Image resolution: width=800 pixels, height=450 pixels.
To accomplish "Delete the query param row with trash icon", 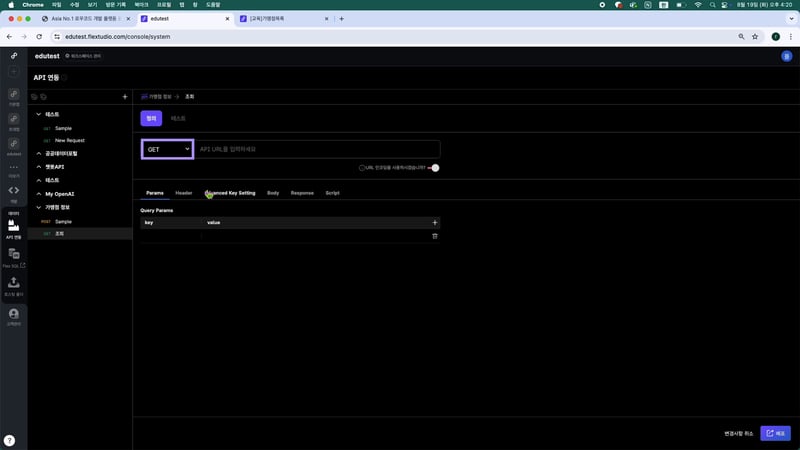I will [434, 236].
